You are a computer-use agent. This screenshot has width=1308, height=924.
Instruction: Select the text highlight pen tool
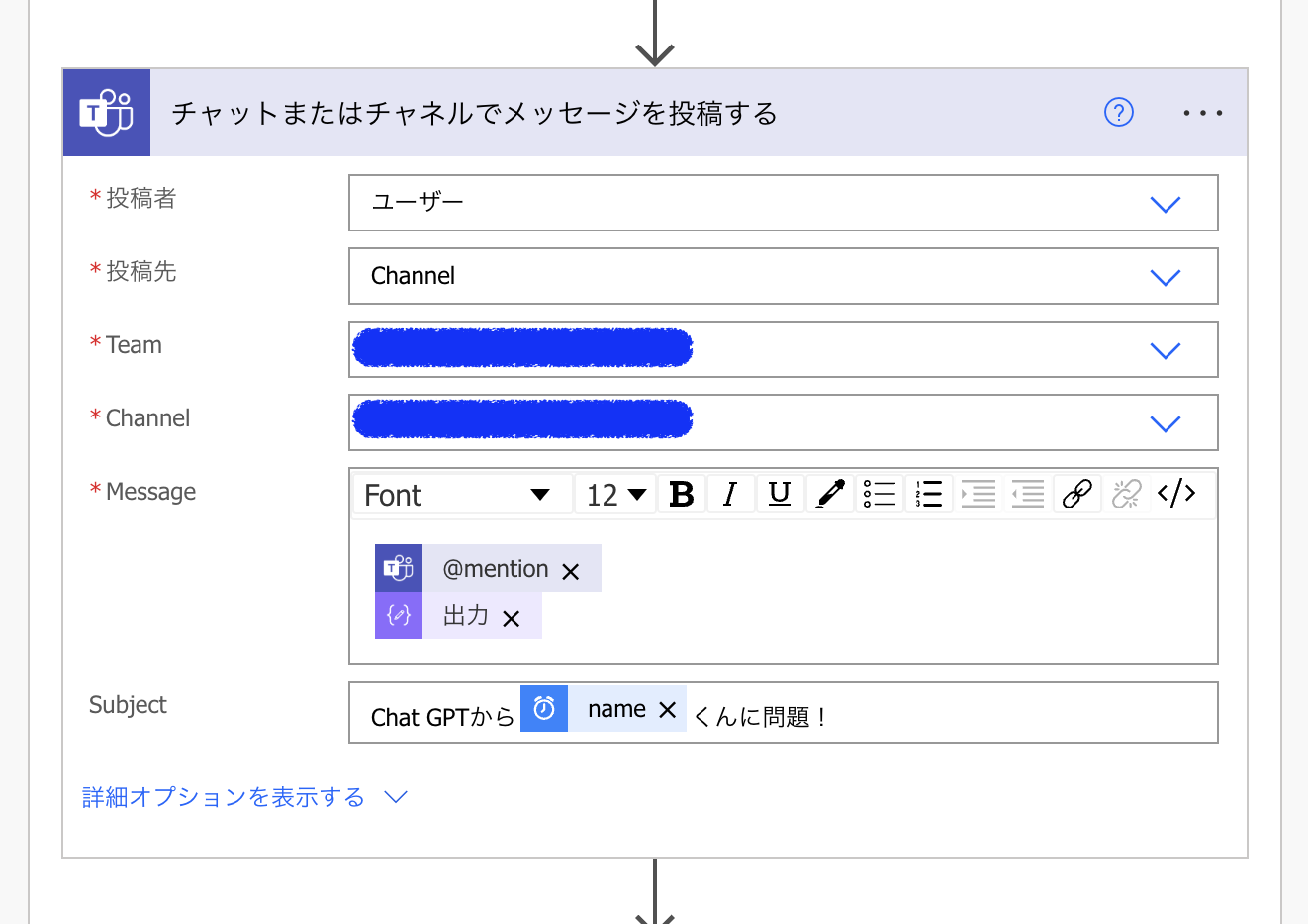click(830, 493)
